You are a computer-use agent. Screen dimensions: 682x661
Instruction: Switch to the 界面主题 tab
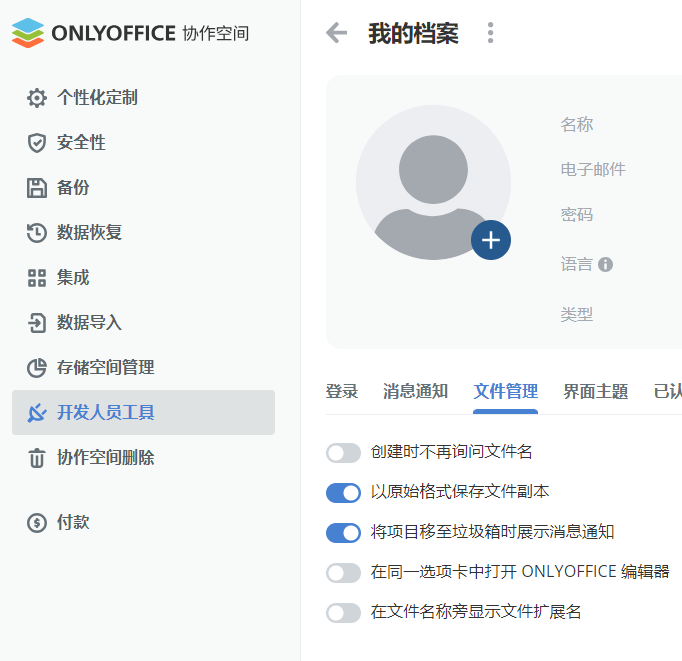[595, 391]
